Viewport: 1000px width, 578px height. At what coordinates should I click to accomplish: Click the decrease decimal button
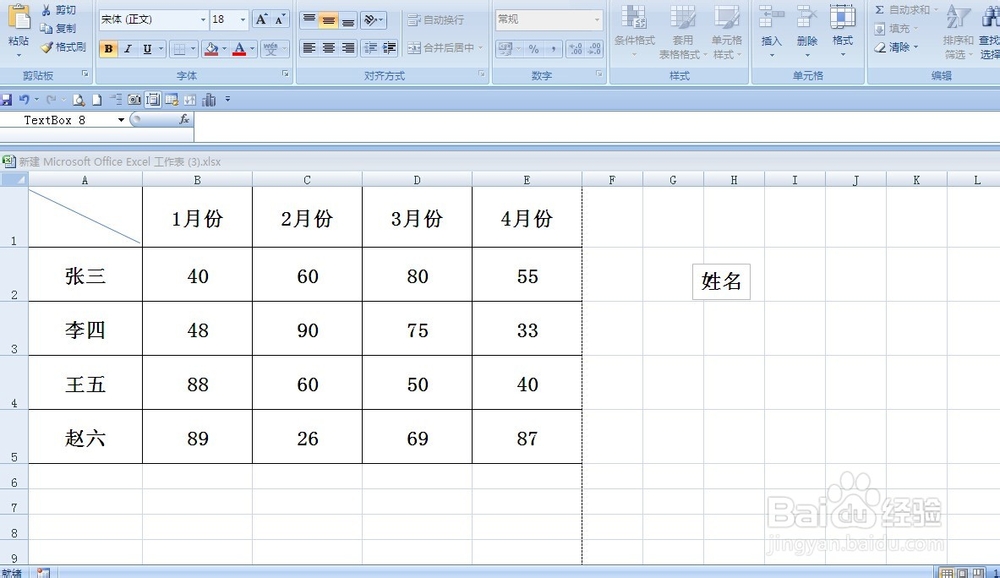(x=595, y=48)
